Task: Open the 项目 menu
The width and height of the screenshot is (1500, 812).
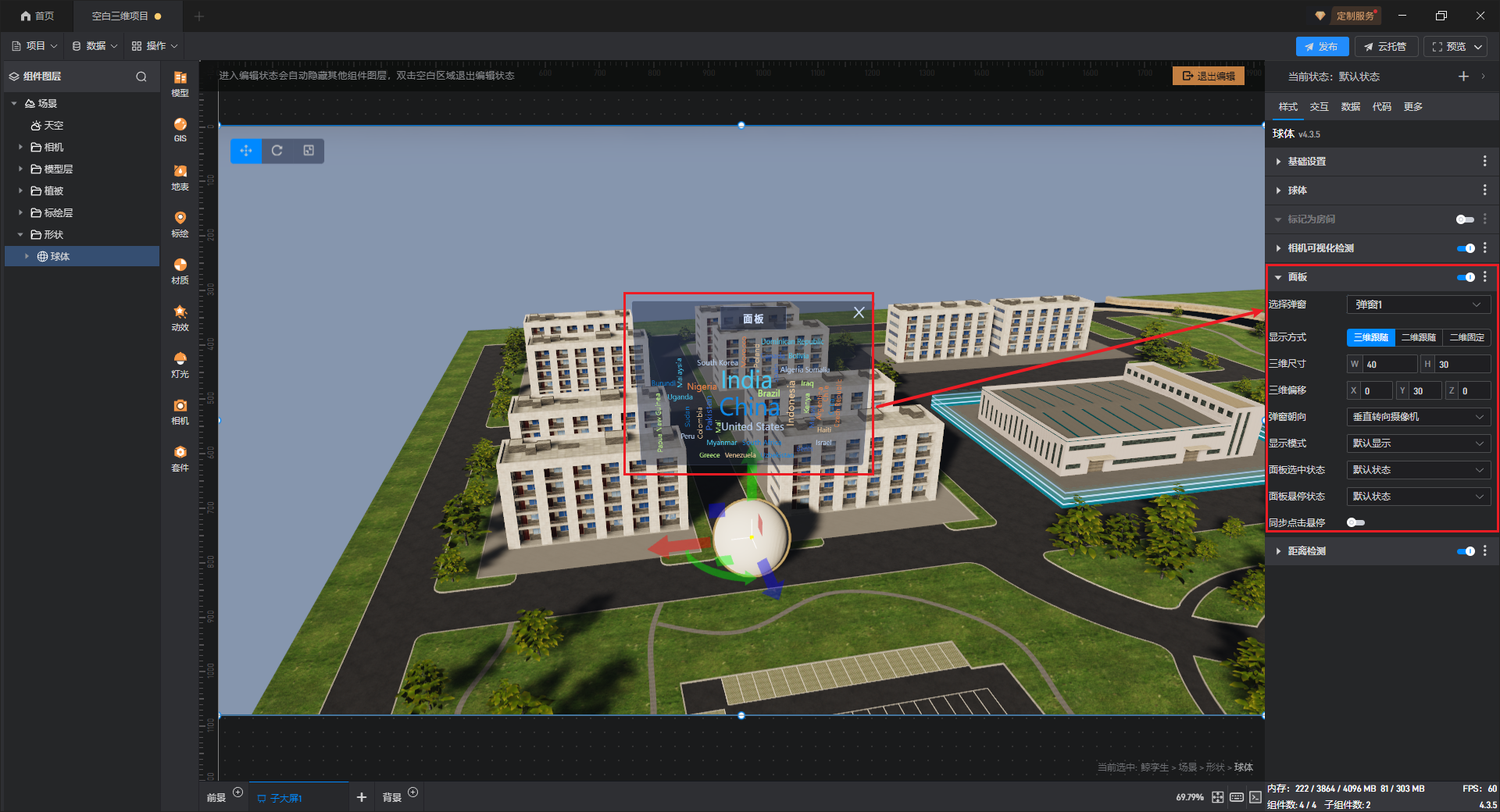Action: [34, 46]
